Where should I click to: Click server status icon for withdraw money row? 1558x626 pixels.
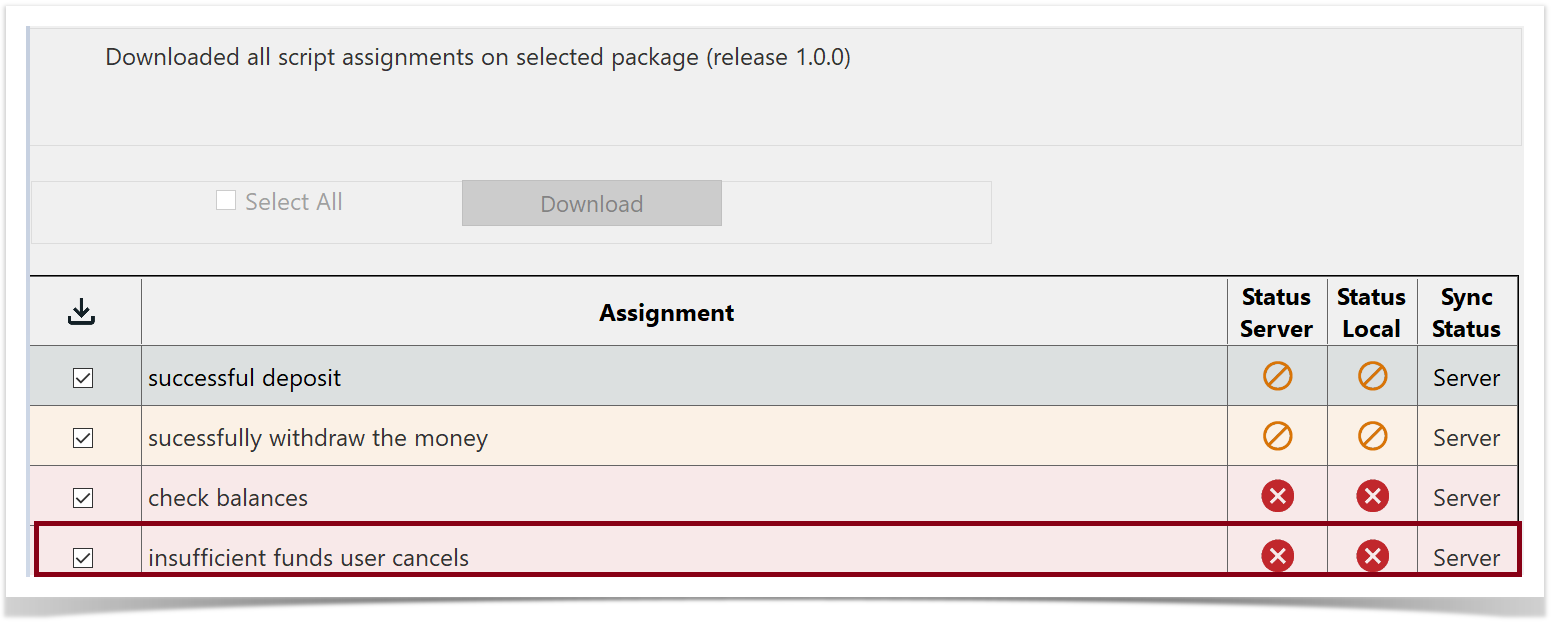click(1277, 437)
